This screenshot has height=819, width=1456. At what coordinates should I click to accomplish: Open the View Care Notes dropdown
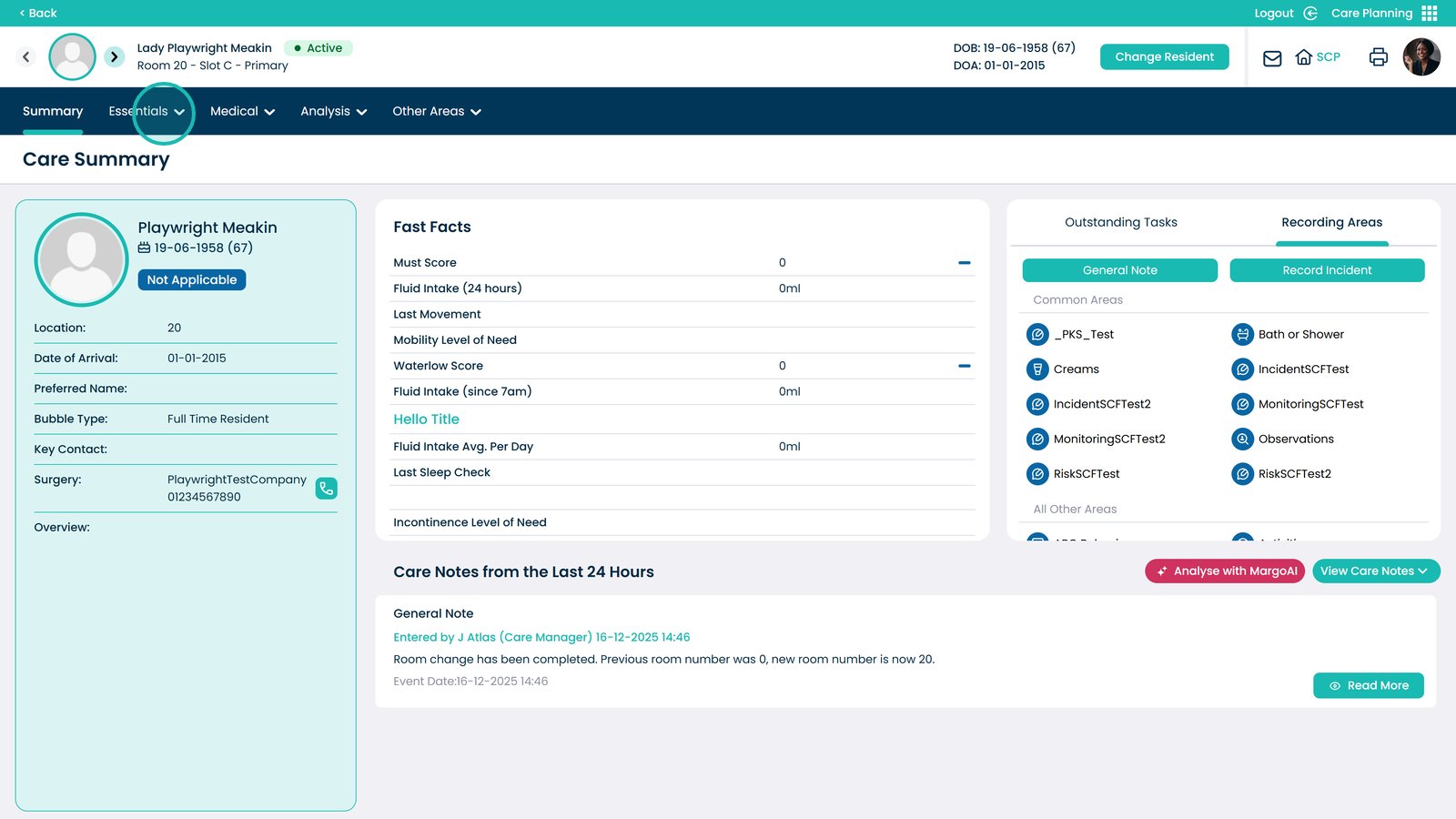(1375, 571)
